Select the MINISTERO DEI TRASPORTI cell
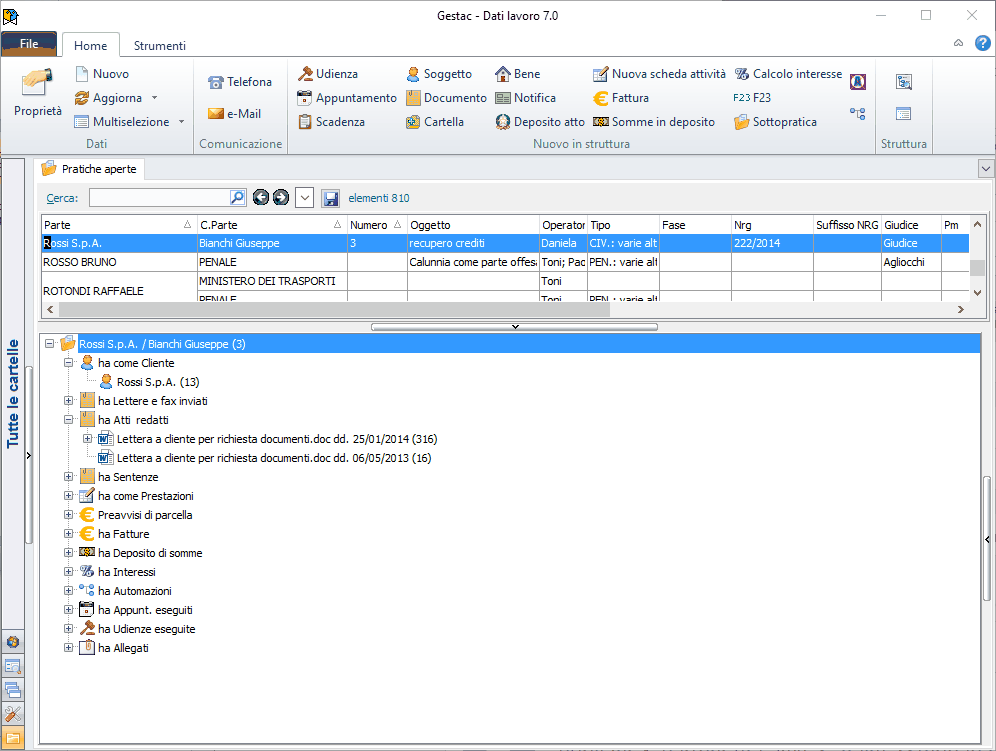This screenshot has width=996, height=751. coord(272,281)
